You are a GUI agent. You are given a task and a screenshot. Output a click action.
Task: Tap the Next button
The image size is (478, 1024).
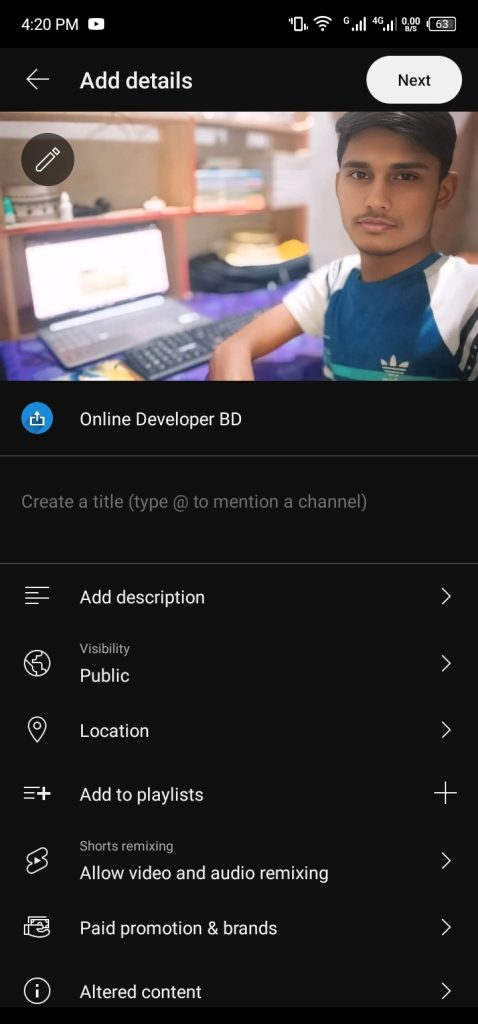click(414, 80)
